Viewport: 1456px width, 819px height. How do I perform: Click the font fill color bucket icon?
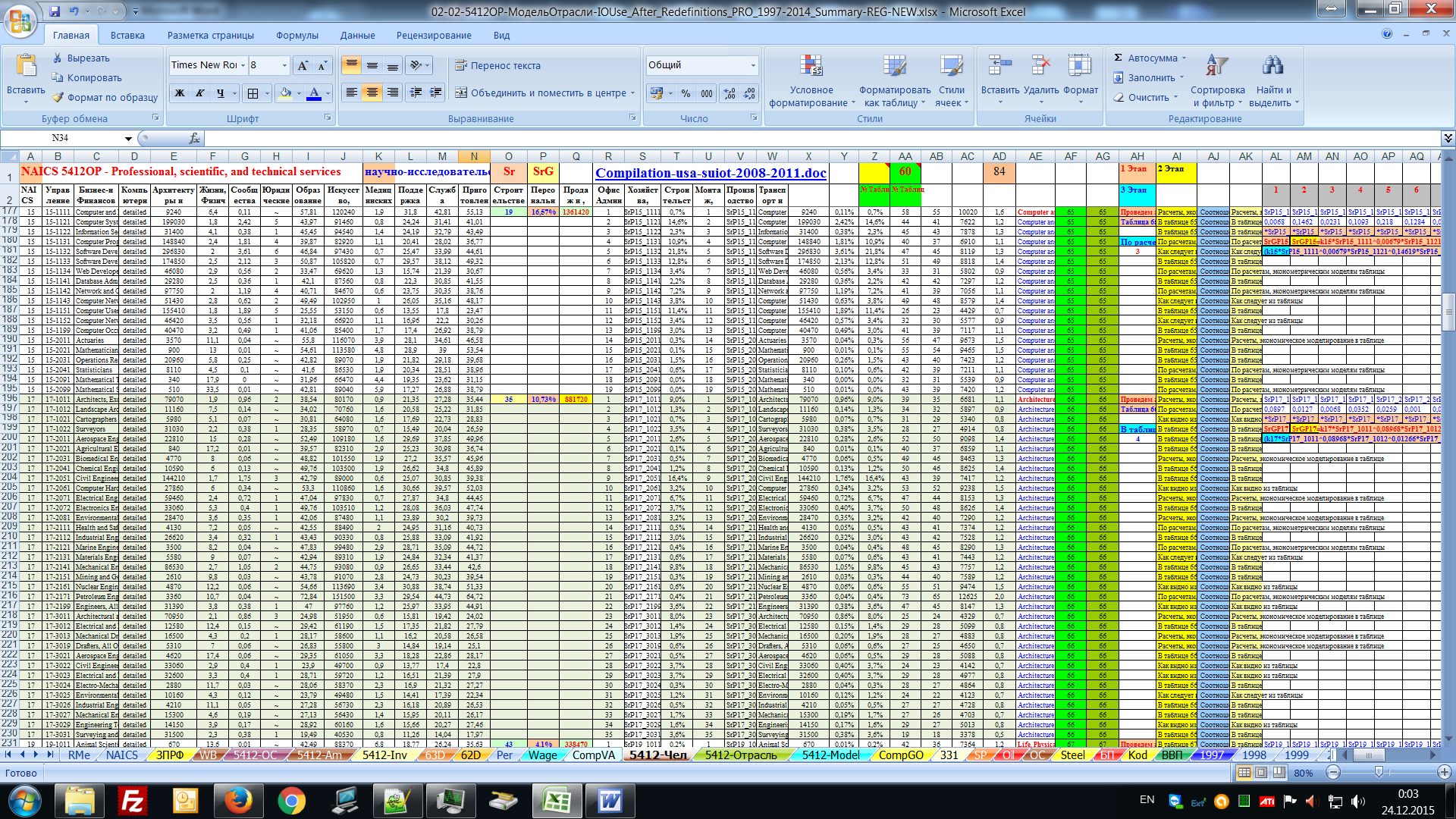coord(286,93)
